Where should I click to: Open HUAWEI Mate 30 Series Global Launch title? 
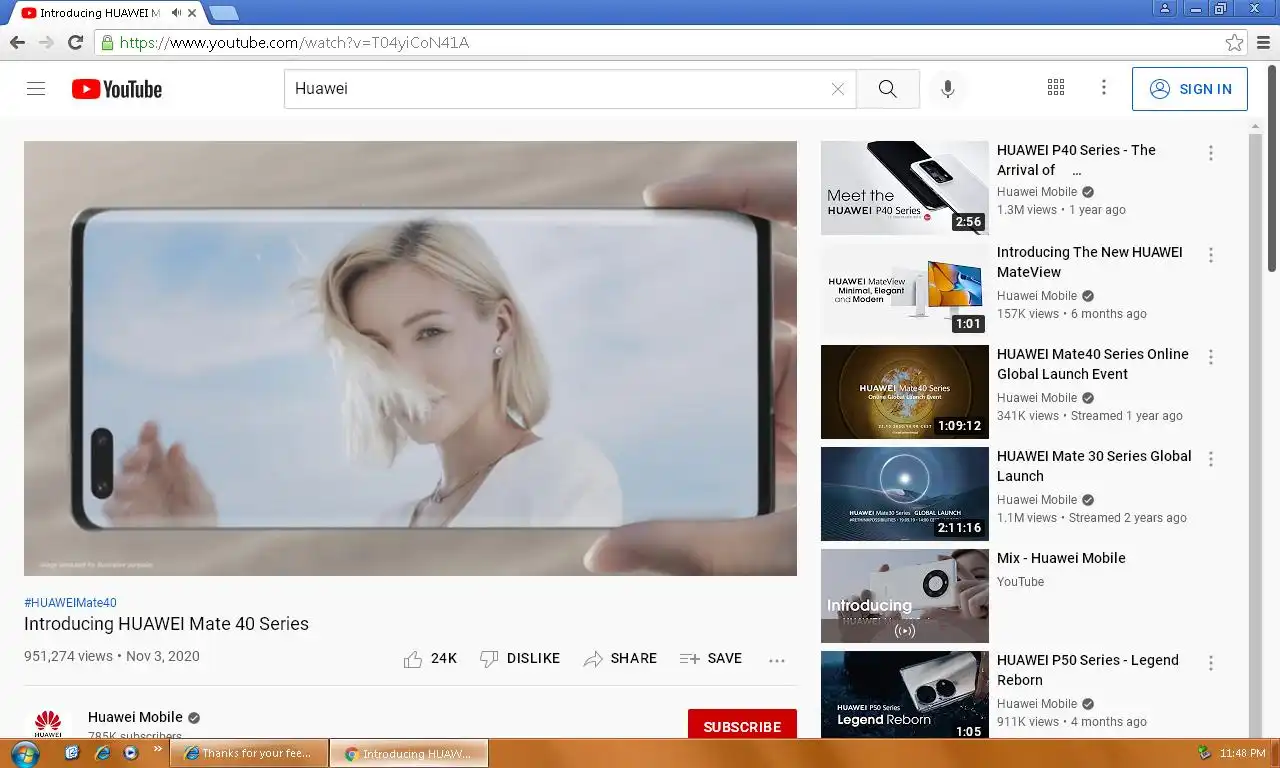click(x=1094, y=466)
